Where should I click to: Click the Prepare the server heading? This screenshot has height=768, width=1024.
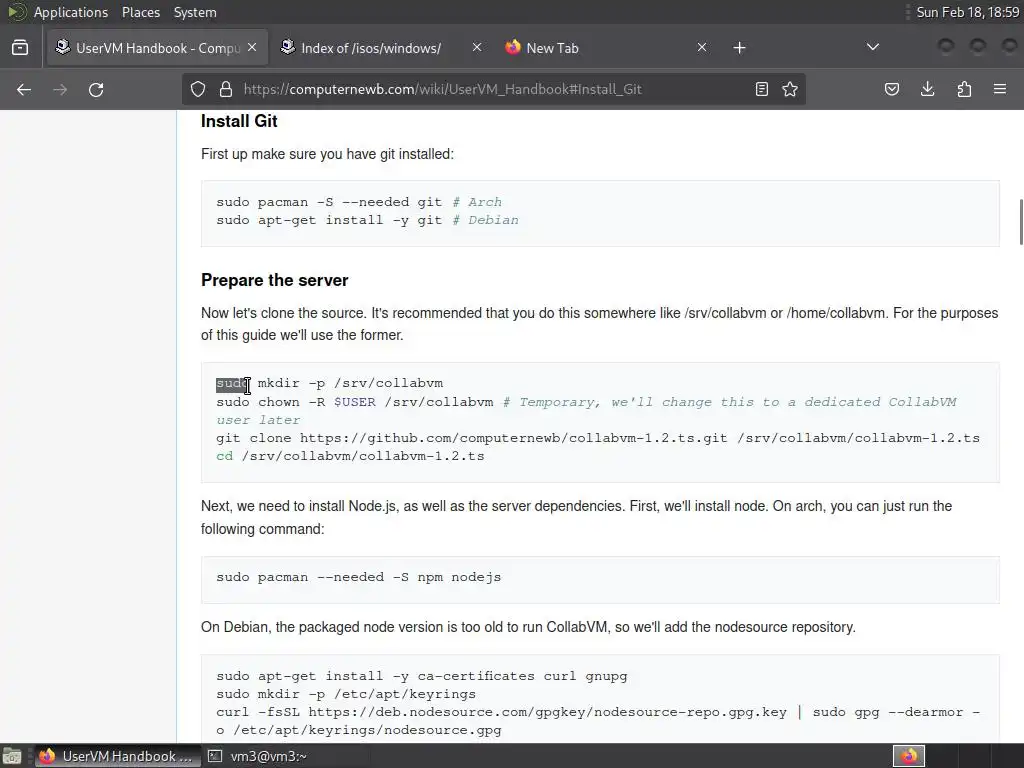pos(274,280)
